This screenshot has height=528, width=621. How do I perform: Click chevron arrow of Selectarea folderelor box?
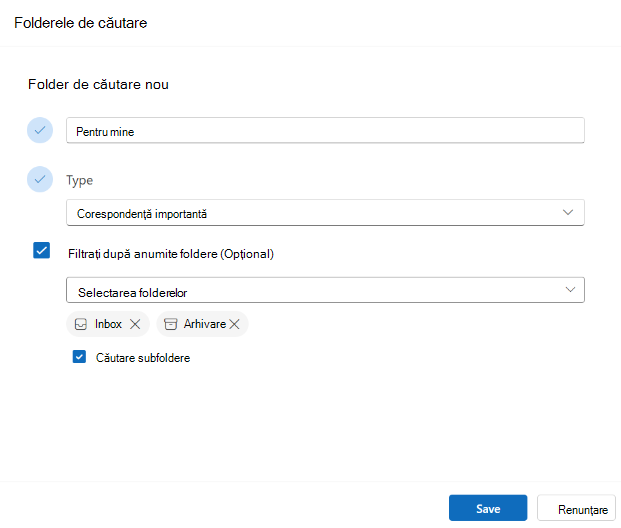570,290
